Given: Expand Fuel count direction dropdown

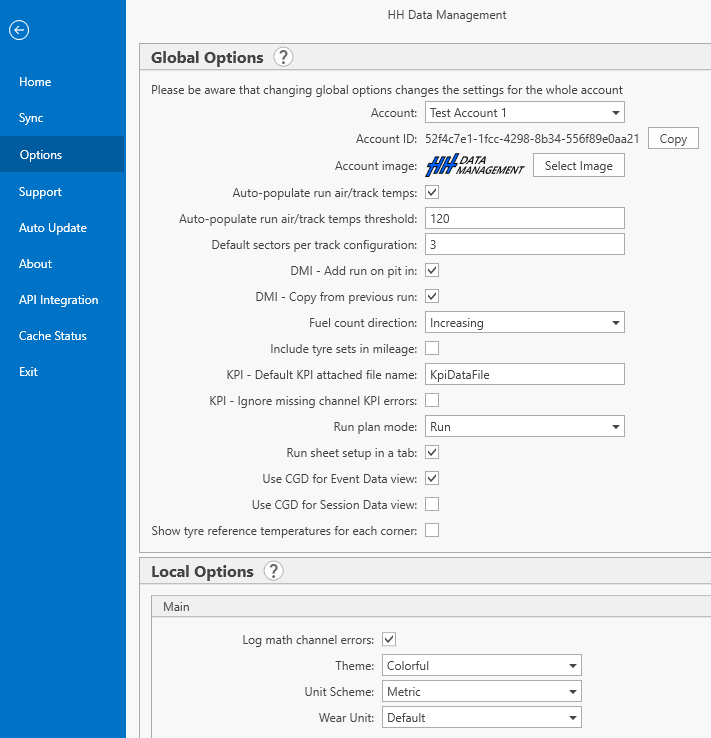Looking at the screenshot, I should [524, 323].
